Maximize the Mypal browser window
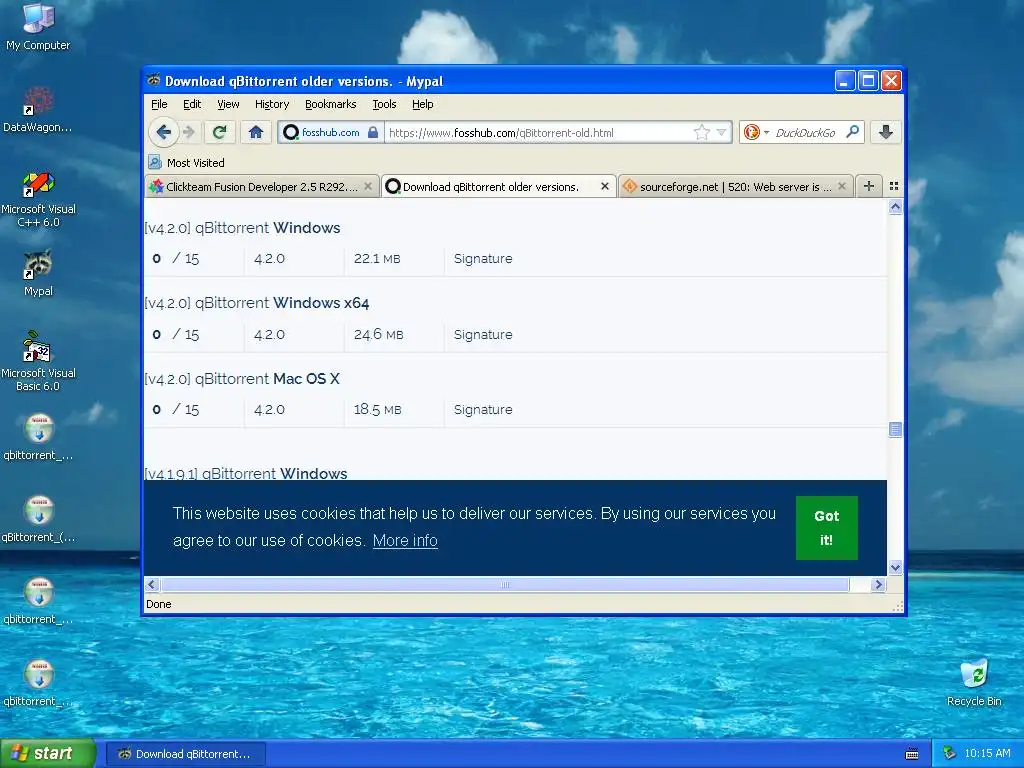Viewport: 1024px width, 768px height. [x=868, y=81]
